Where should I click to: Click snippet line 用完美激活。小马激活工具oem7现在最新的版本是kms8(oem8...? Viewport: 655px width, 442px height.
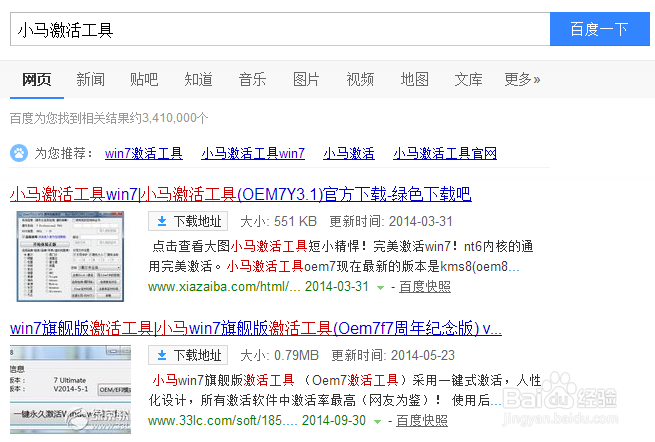pos(334,267)
